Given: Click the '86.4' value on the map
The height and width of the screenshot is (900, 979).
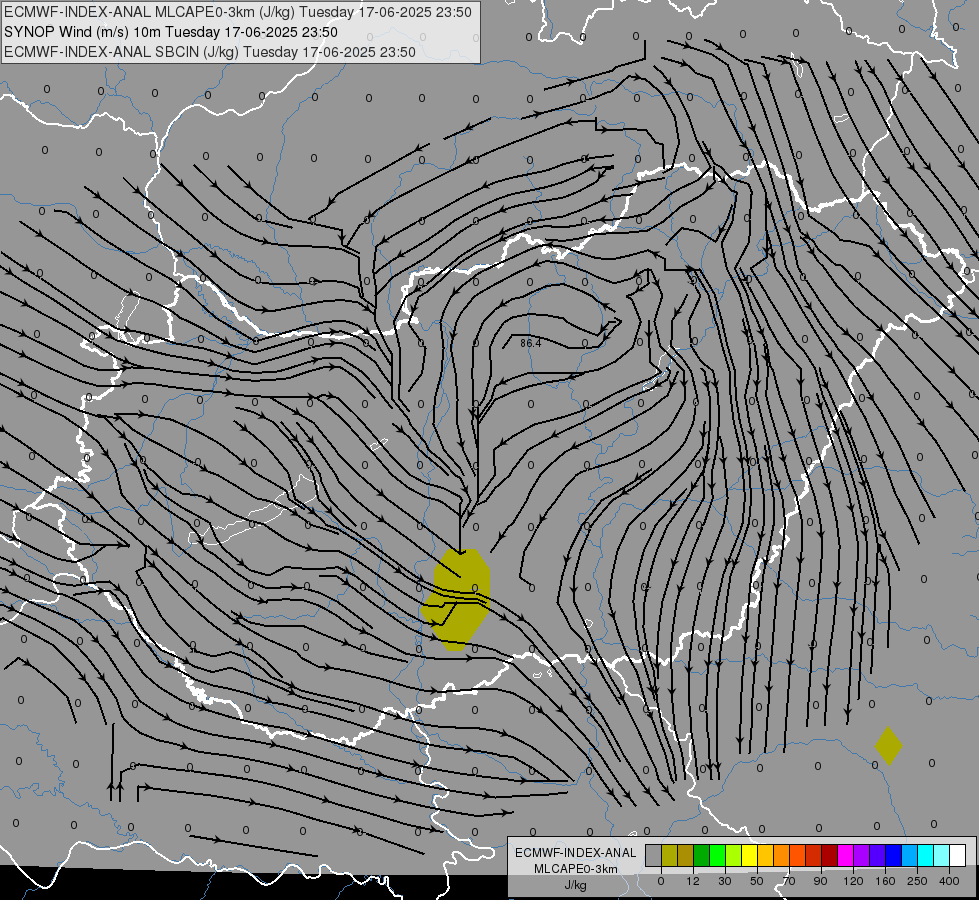Looking at the screenshot, I should (530, 343).
